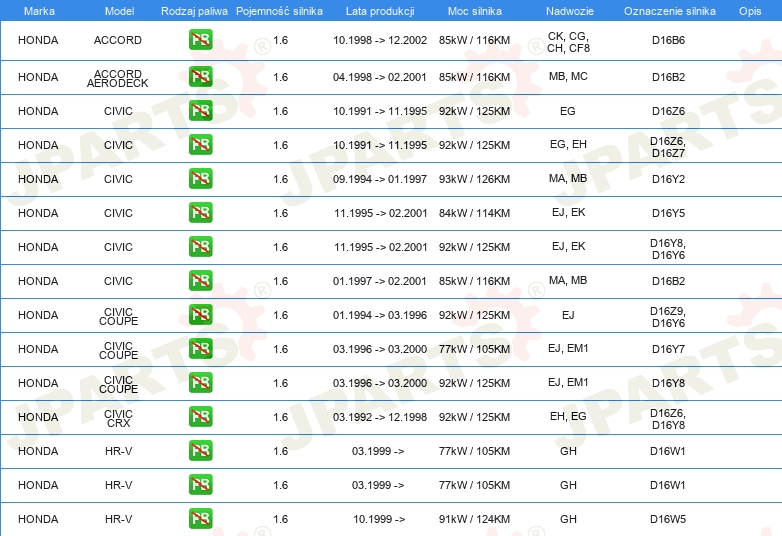Select the body codes CK, CG, CH, CF8
Screen dimensions: 782x536
point(568,42)
